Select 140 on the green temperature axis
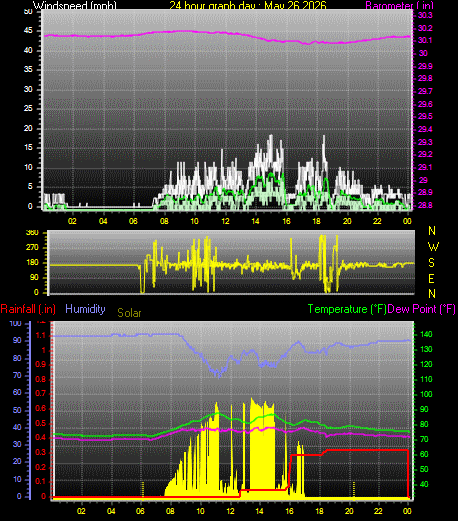Viewport: 458px width, 521px height. (426, 334)
